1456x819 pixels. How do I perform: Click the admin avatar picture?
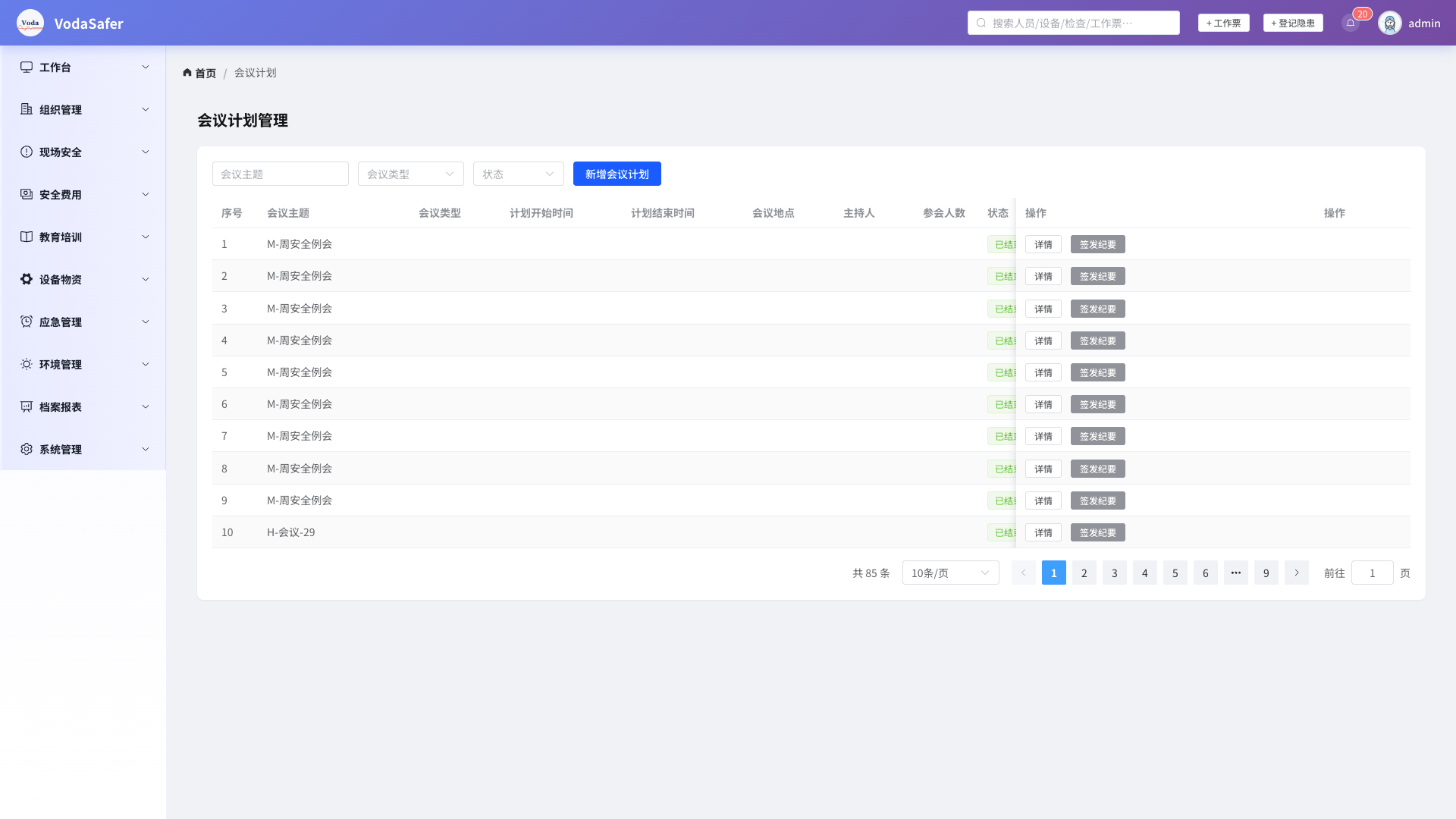1390,23
